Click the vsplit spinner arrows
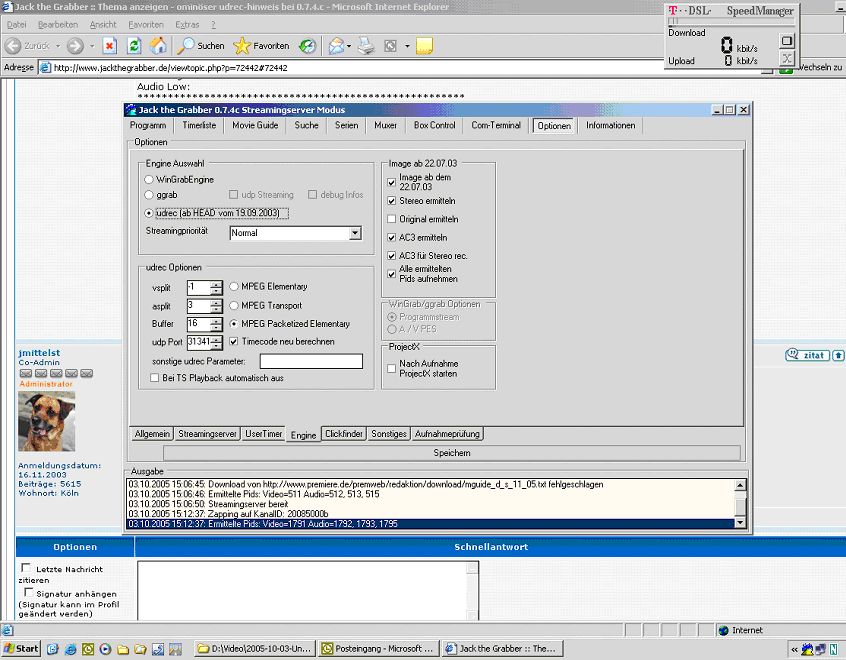This screenshot has width=846, height=660. point(216,288)
